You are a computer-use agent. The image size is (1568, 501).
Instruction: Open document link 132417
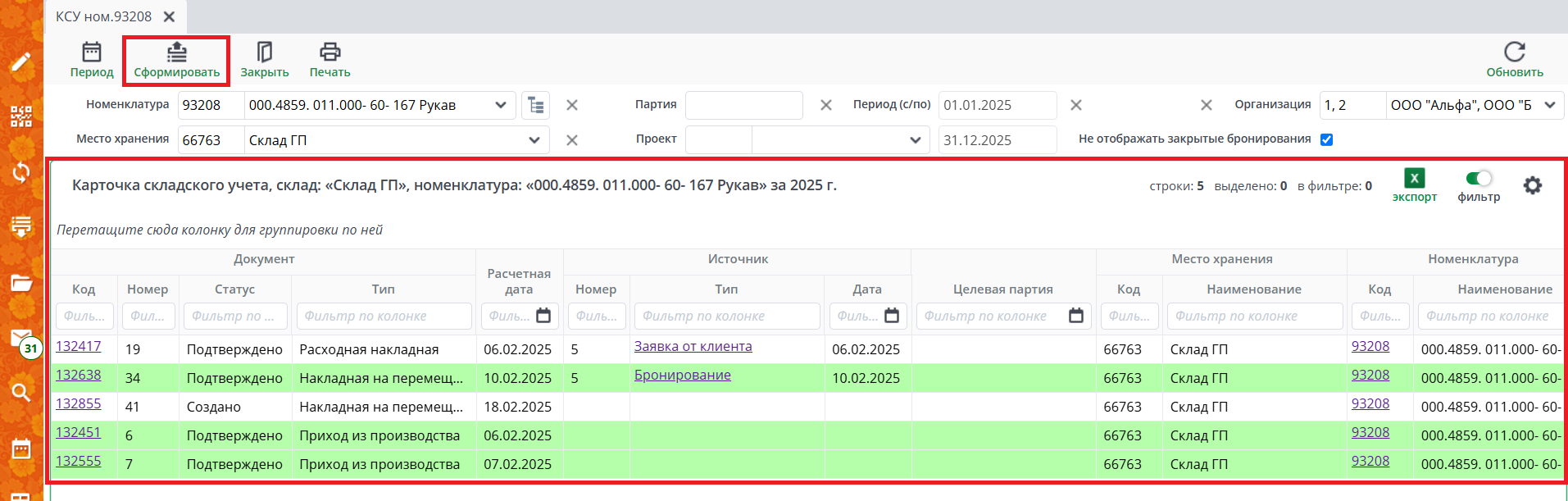tap(79, 346)
